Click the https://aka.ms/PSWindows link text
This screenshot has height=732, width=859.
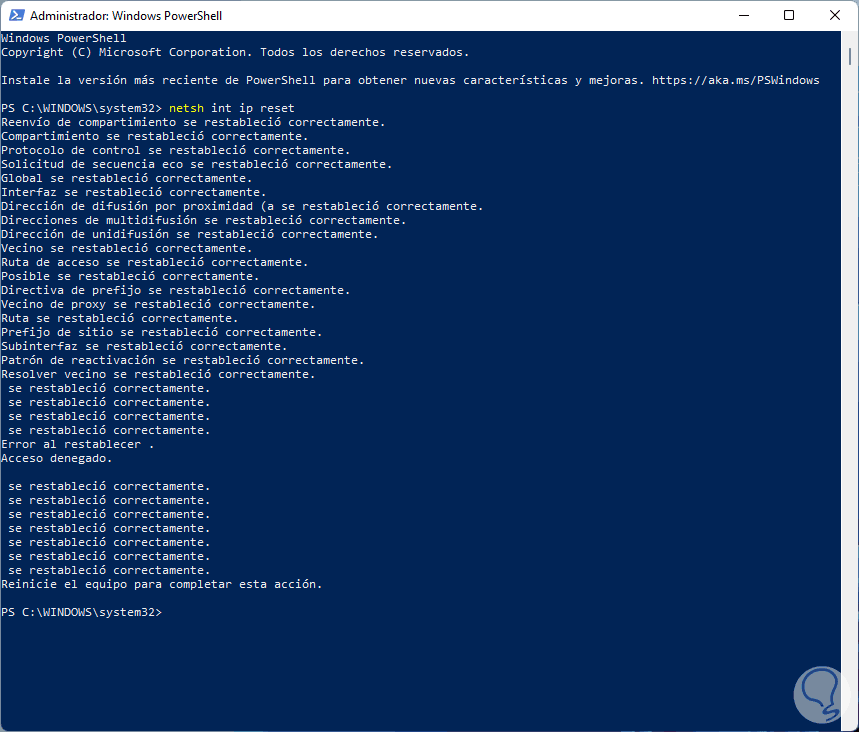pyautogui.click(x=735, y=81)
